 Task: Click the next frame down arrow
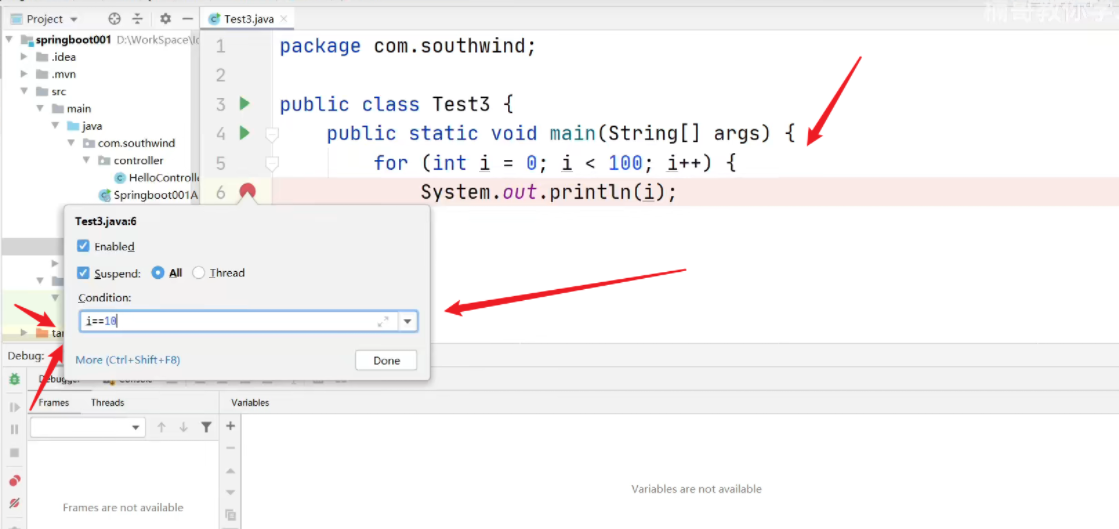[183, 427]
